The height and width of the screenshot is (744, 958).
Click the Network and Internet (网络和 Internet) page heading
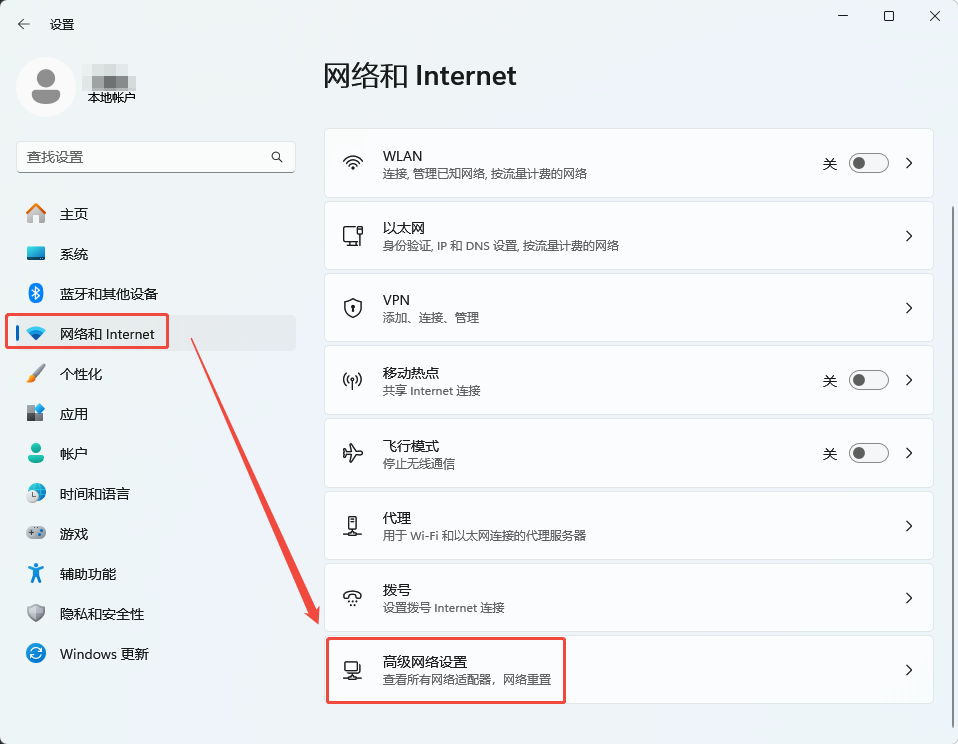pos(419,76)
